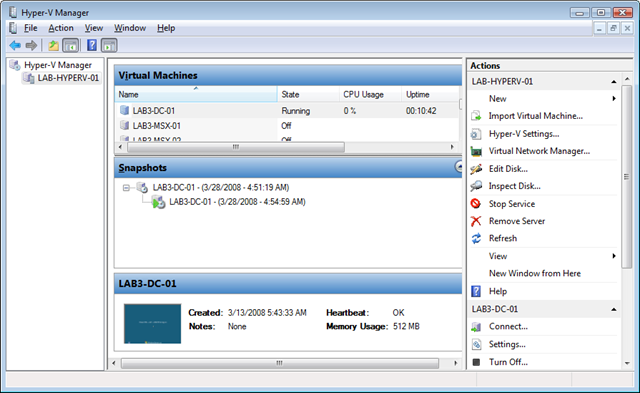
Task: Click the LAB3-DC-01 virtual machine icon
Action: point(124,110)
